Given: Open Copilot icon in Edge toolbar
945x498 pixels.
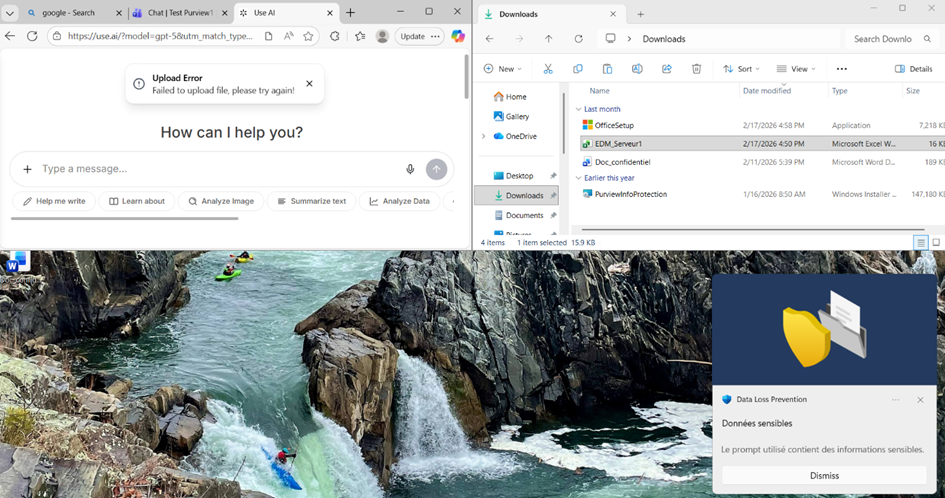Looking at the screenshot, I should pos(458,36).
